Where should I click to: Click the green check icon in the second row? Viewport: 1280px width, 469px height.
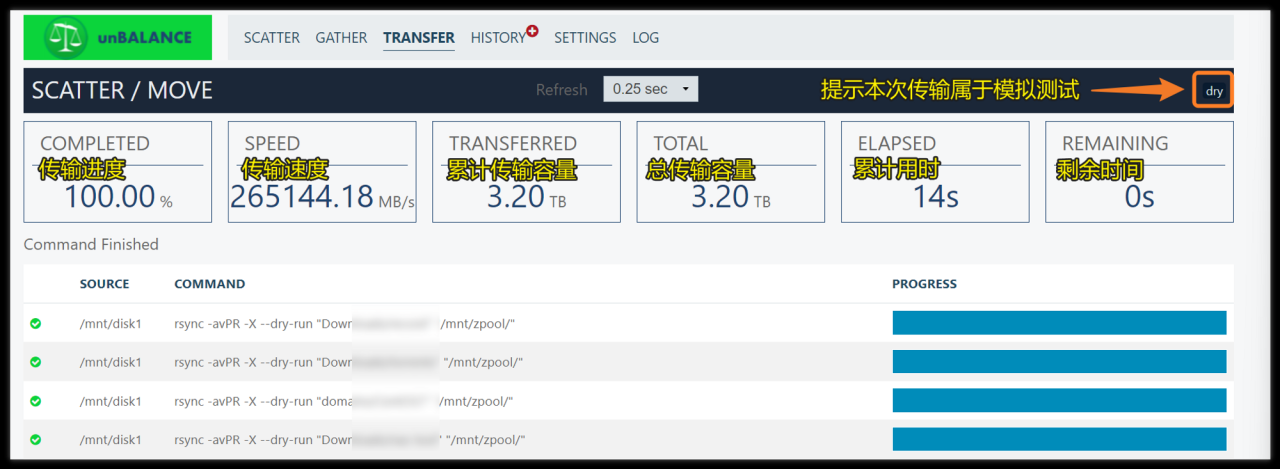36,362
